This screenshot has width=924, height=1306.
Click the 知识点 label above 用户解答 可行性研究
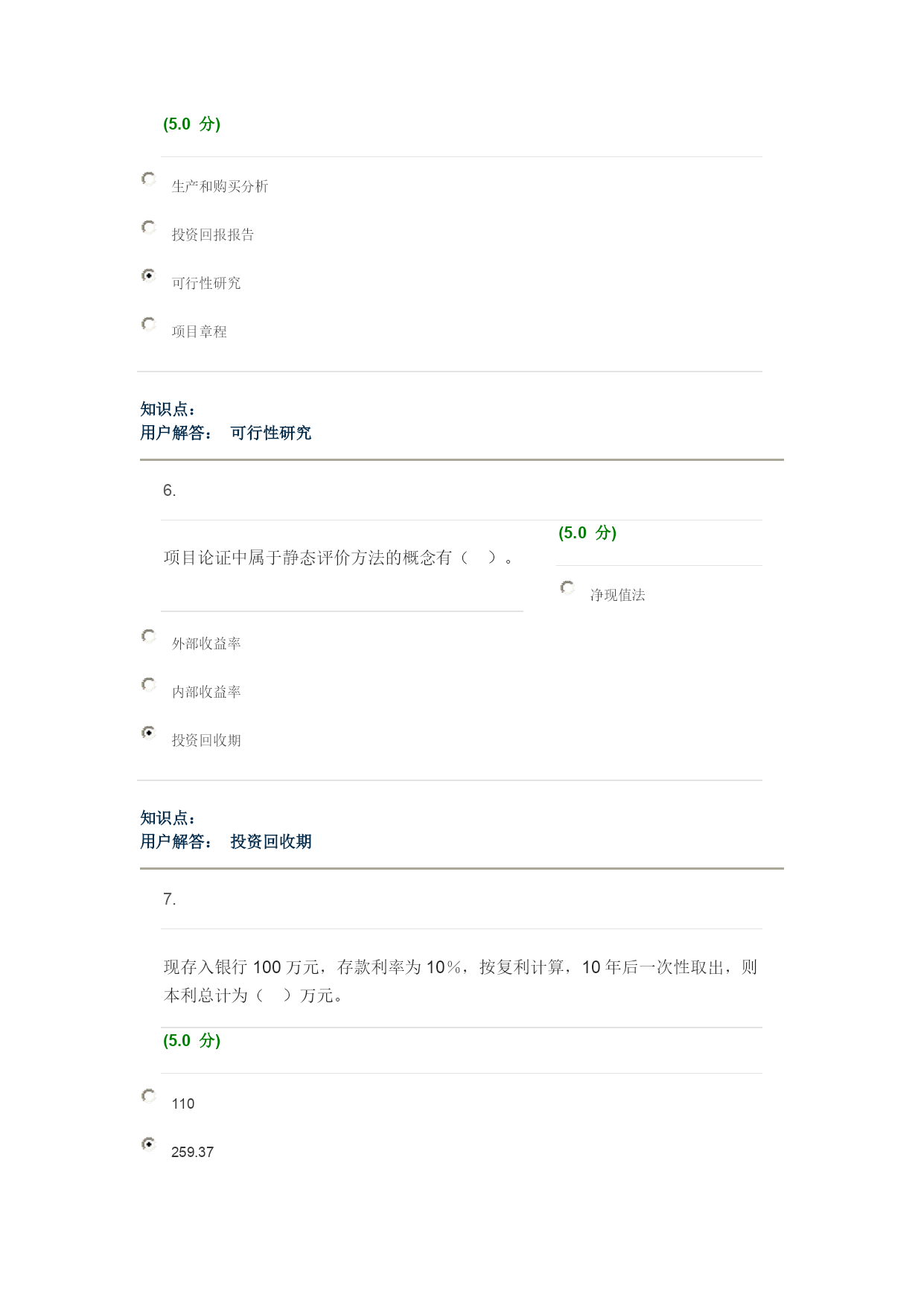168,409
